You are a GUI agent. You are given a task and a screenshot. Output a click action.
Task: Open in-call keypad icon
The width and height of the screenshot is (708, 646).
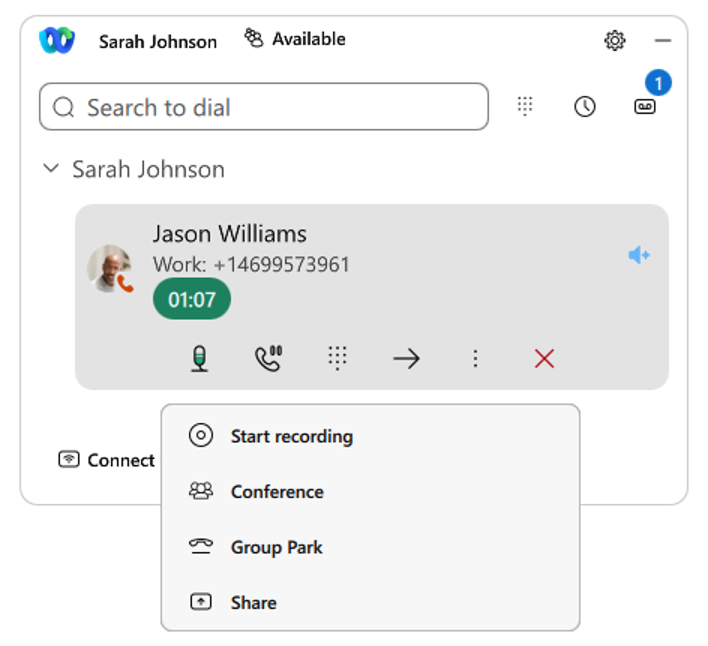click(x=337, y=359)
